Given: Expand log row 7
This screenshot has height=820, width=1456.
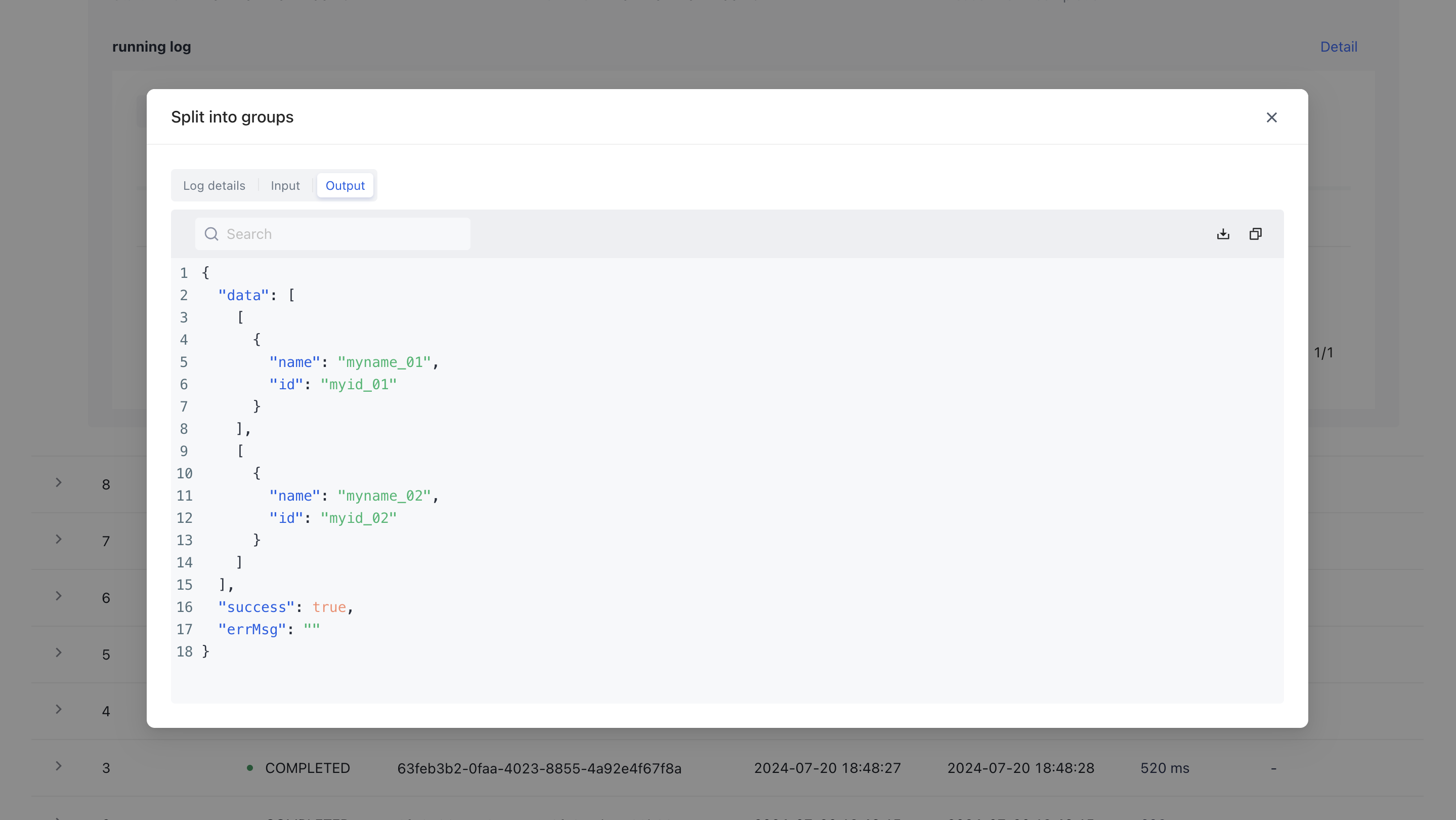Looking at the screenshot, I should 58,540.
